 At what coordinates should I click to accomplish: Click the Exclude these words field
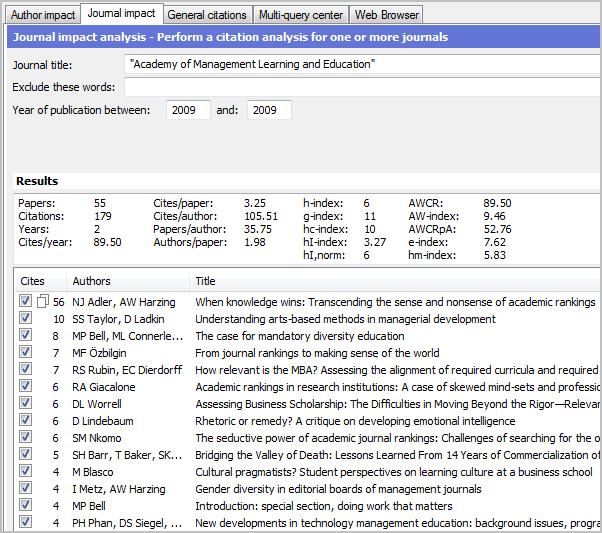(x=362, y=87)
